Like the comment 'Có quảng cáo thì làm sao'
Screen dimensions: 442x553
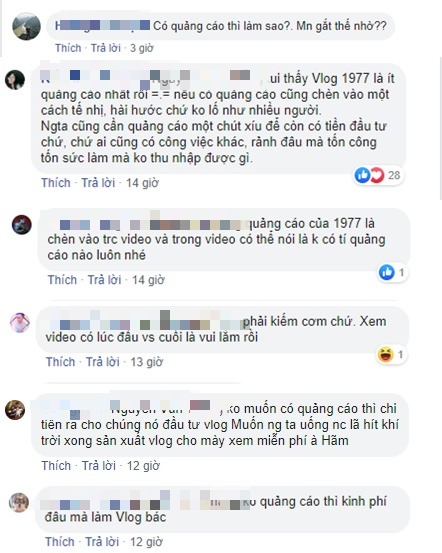coord(68,48)
